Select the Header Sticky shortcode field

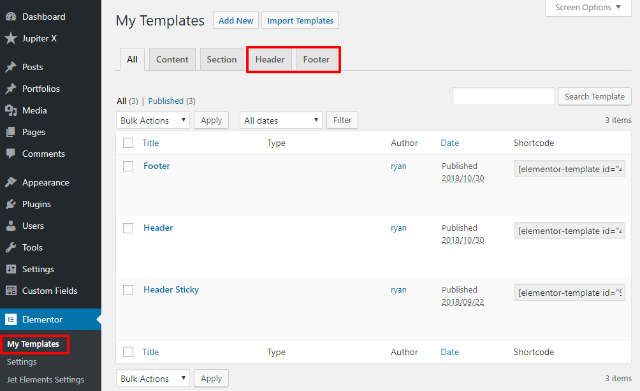click(569, 293)
